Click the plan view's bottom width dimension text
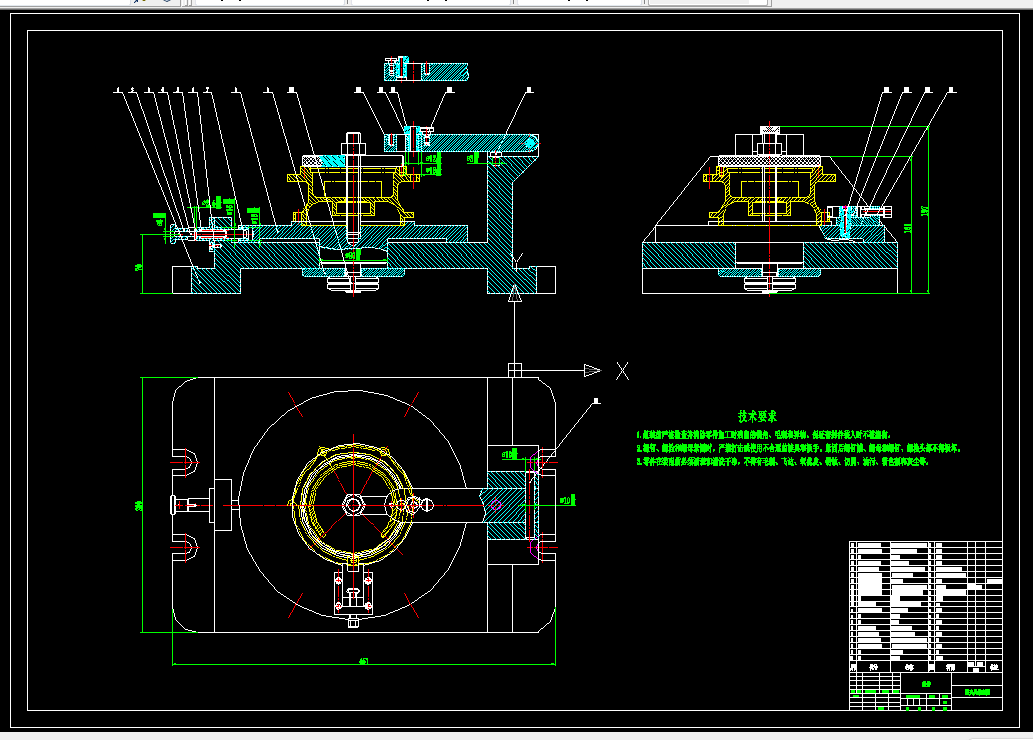The height and width of the screenshot is (740, 1033). (x=364, y=661)
